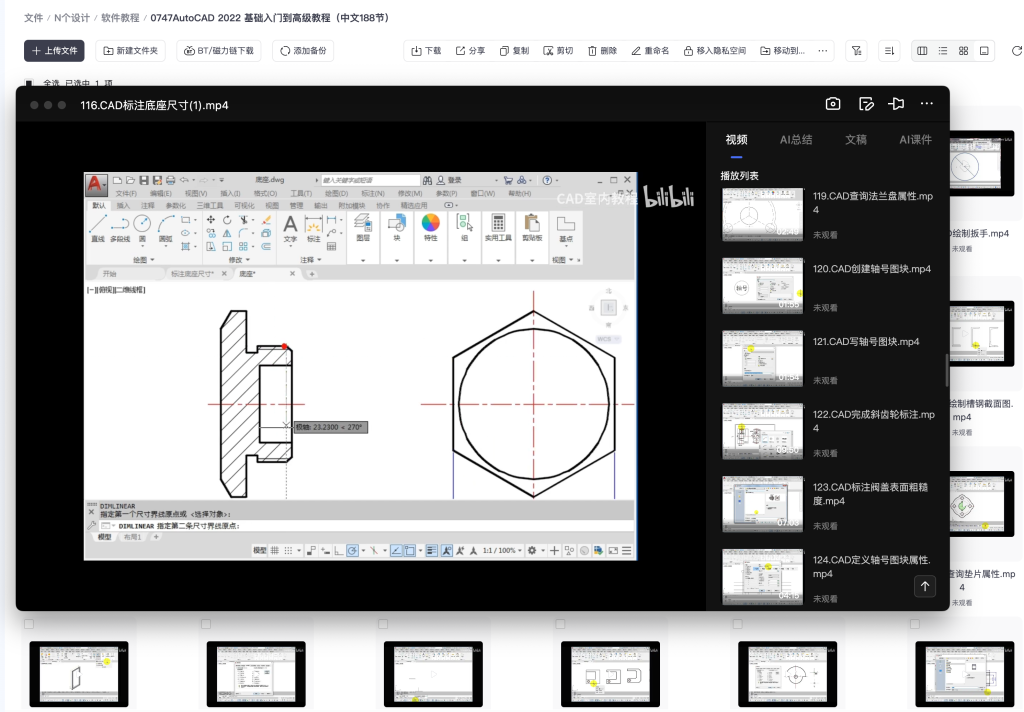Open the background thumbnail showing a 3D rectangular frame
Image resolution: width=1024 pixels, height=712 pixels.
click(x=79, y=674)
